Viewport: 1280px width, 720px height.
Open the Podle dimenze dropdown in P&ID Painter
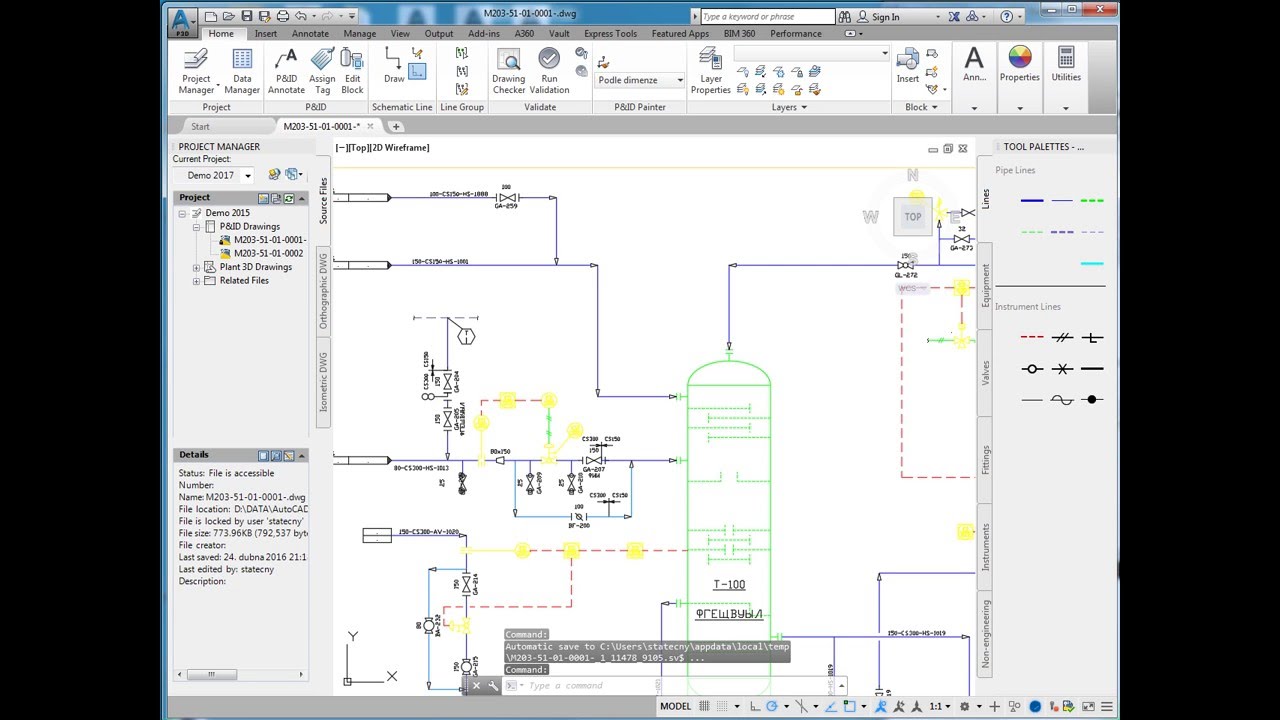click(640, 80)
